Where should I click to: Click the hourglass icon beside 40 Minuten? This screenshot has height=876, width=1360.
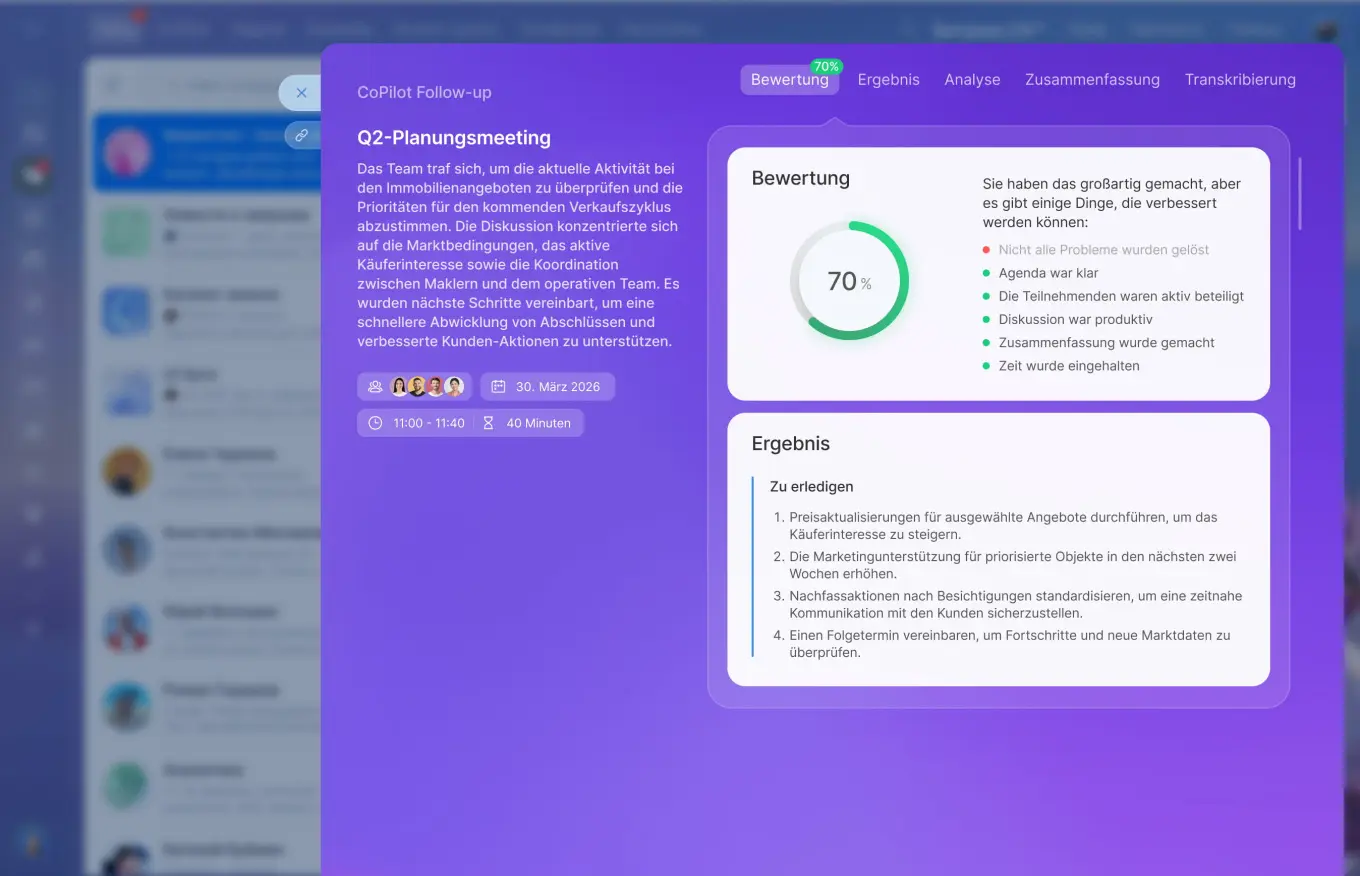coord(488,423)
